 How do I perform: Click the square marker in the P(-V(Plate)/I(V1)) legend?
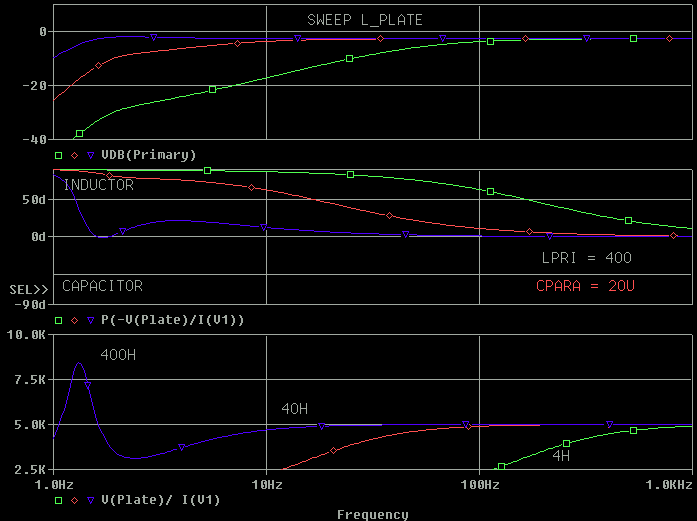coord(59,320)
